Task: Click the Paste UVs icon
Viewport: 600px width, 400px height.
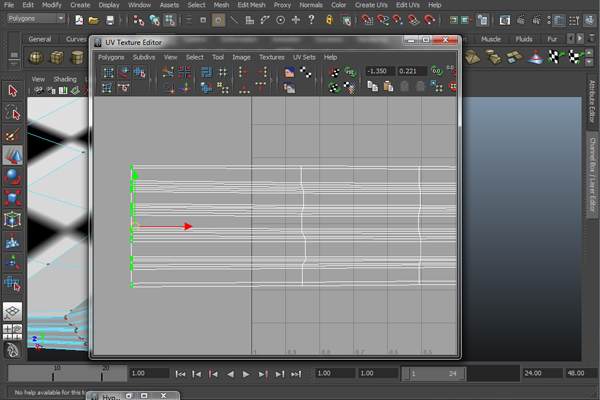Action: coord(388,87)
